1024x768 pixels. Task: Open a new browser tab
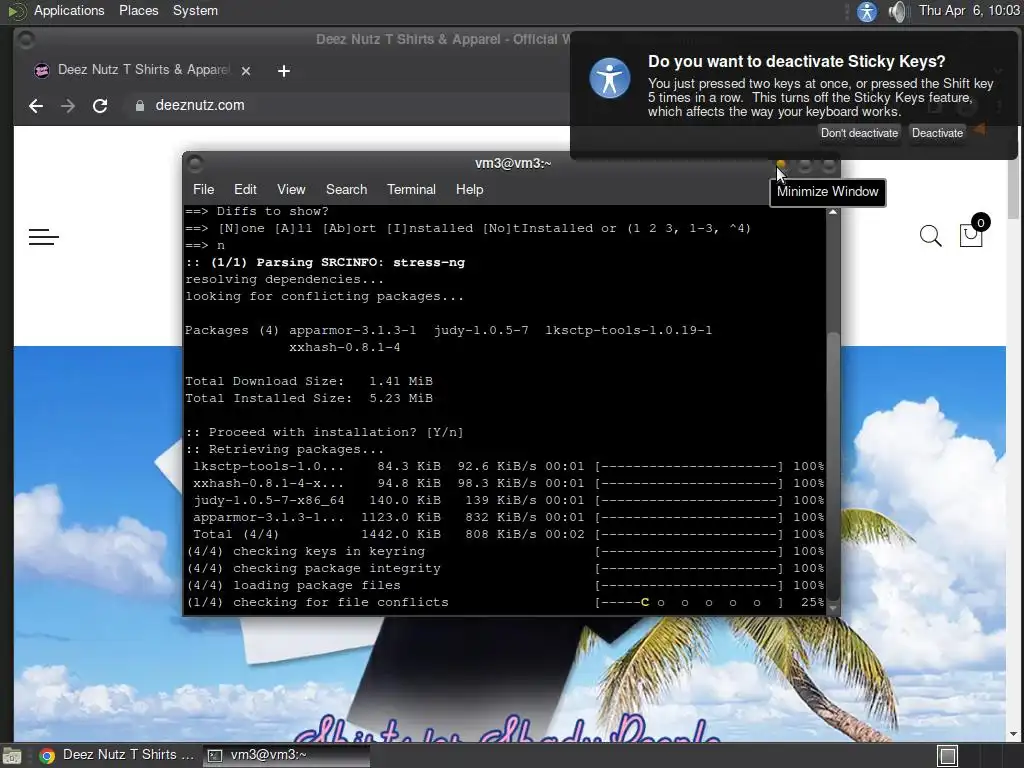(x=283, y=71)
